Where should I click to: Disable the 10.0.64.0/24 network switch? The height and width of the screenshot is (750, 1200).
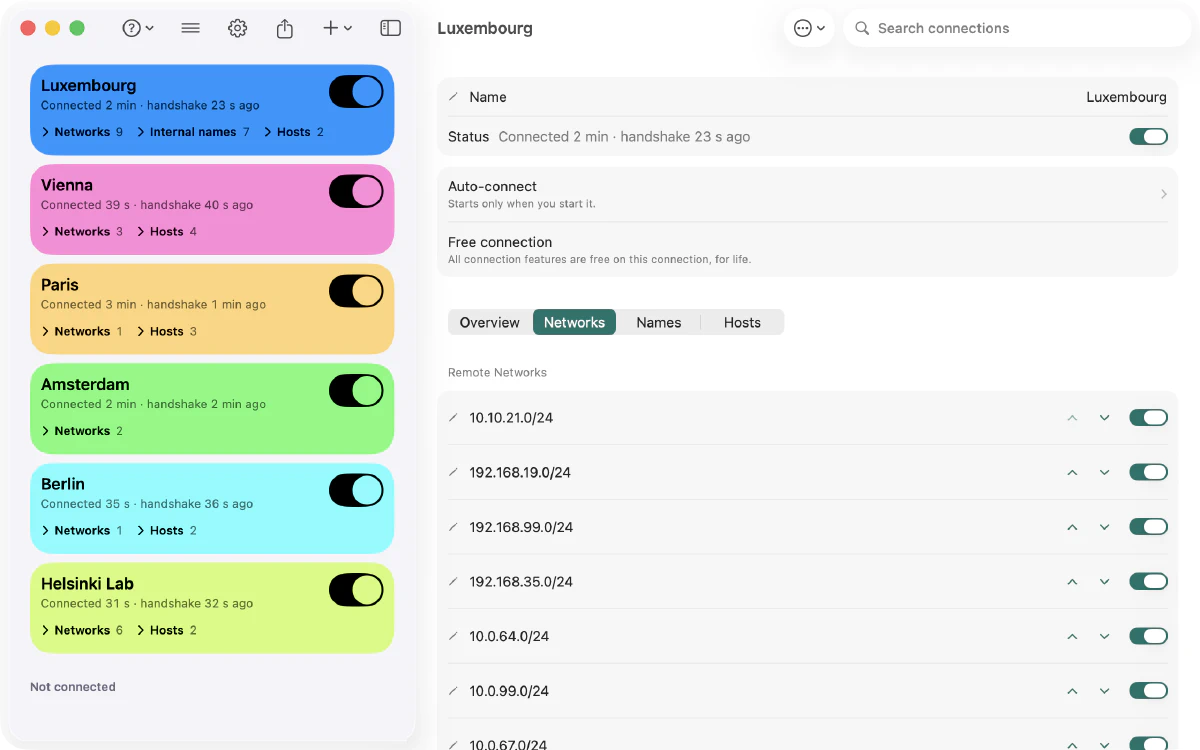pyautogui.click(x=1148, y=636)
